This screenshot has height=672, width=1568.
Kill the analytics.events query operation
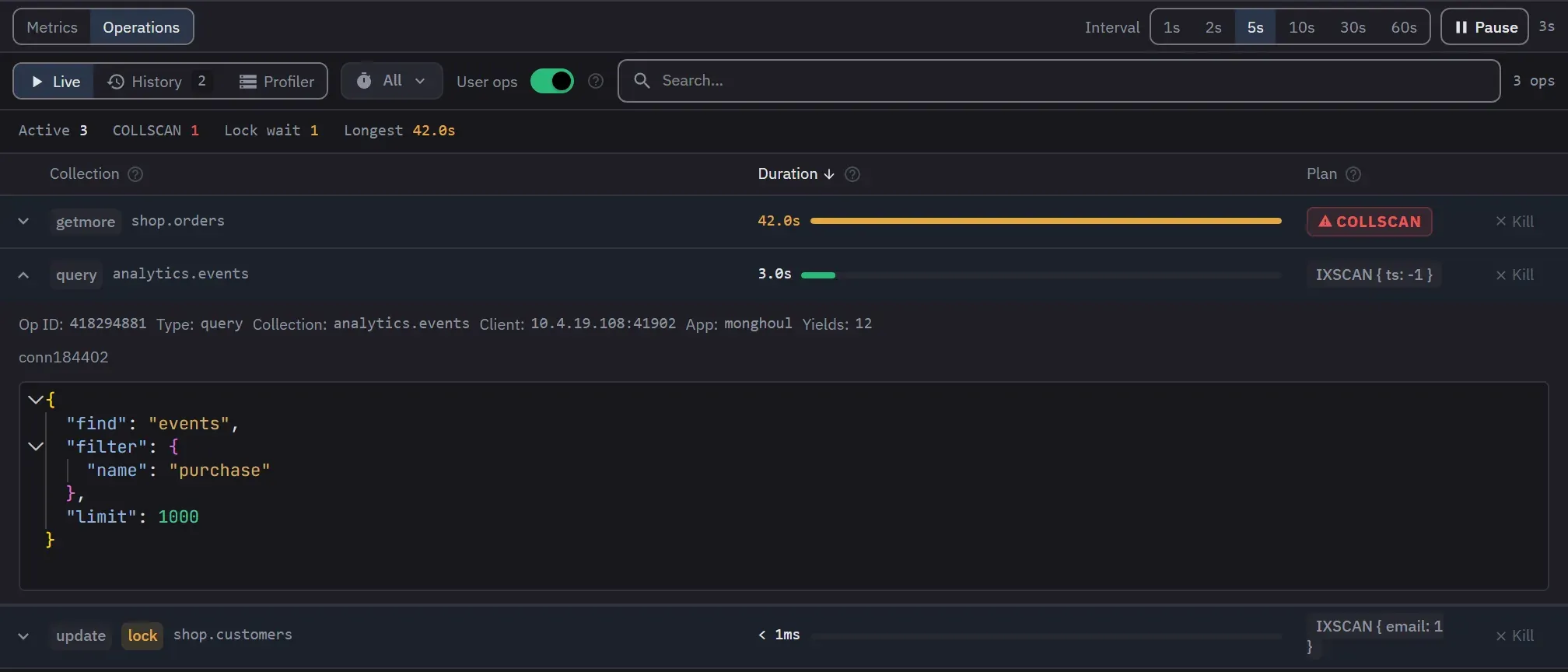pyautogui.click(x=1514, y=275)
